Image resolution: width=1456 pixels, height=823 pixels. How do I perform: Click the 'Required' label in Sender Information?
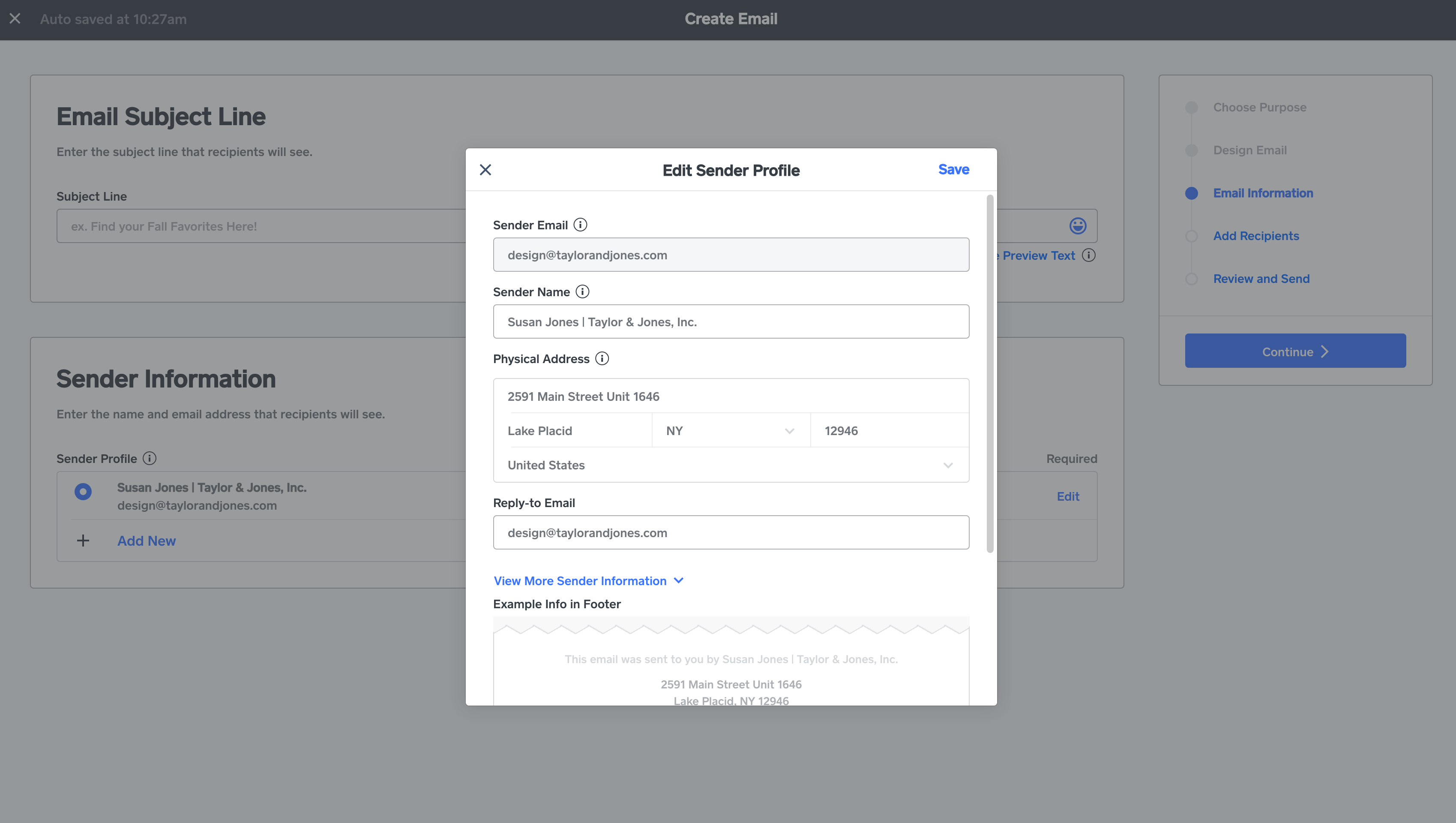coord(1071,458)
